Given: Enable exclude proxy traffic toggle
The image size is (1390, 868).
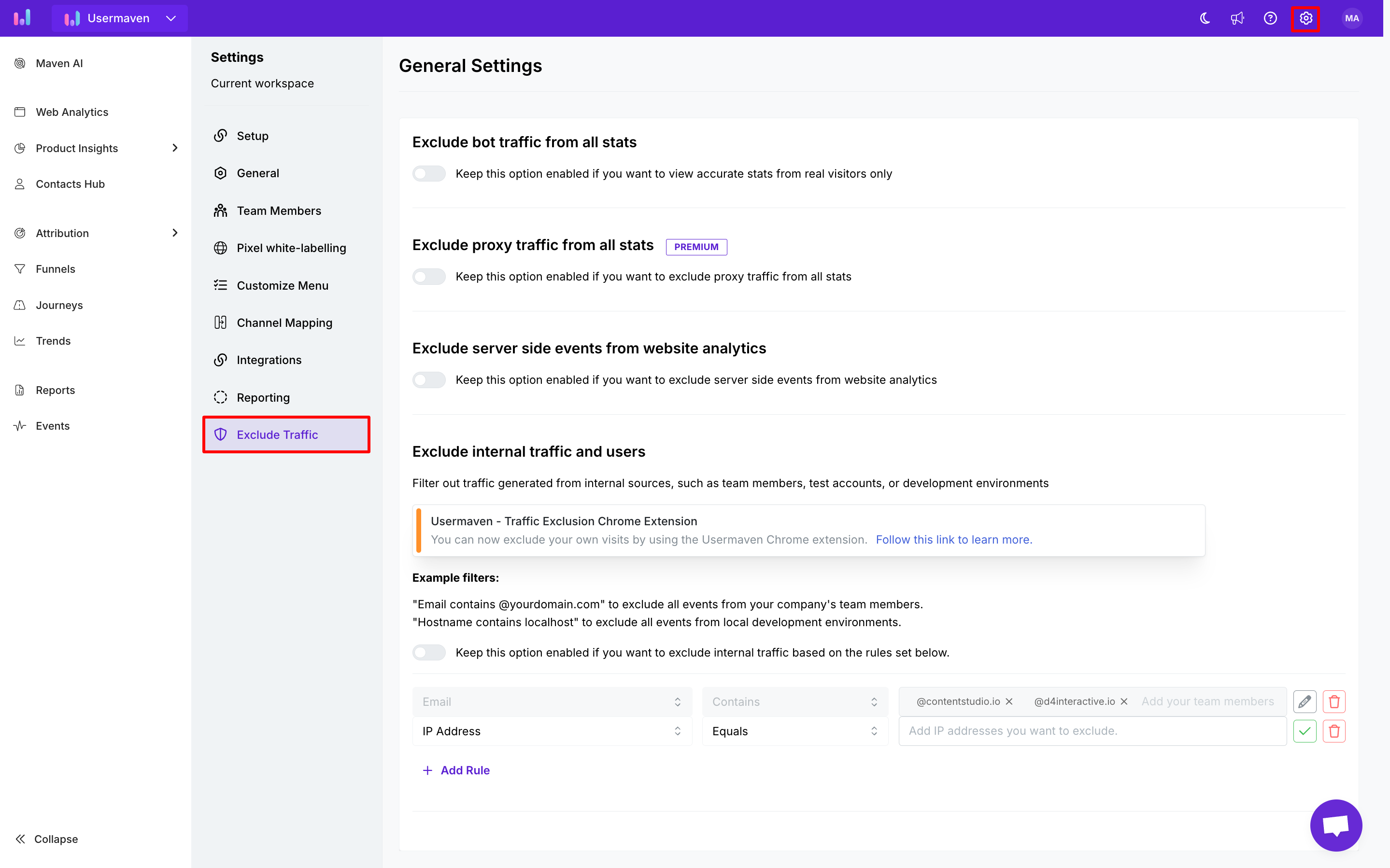Looking at the screenshot, I should click(x=428, y=276).
